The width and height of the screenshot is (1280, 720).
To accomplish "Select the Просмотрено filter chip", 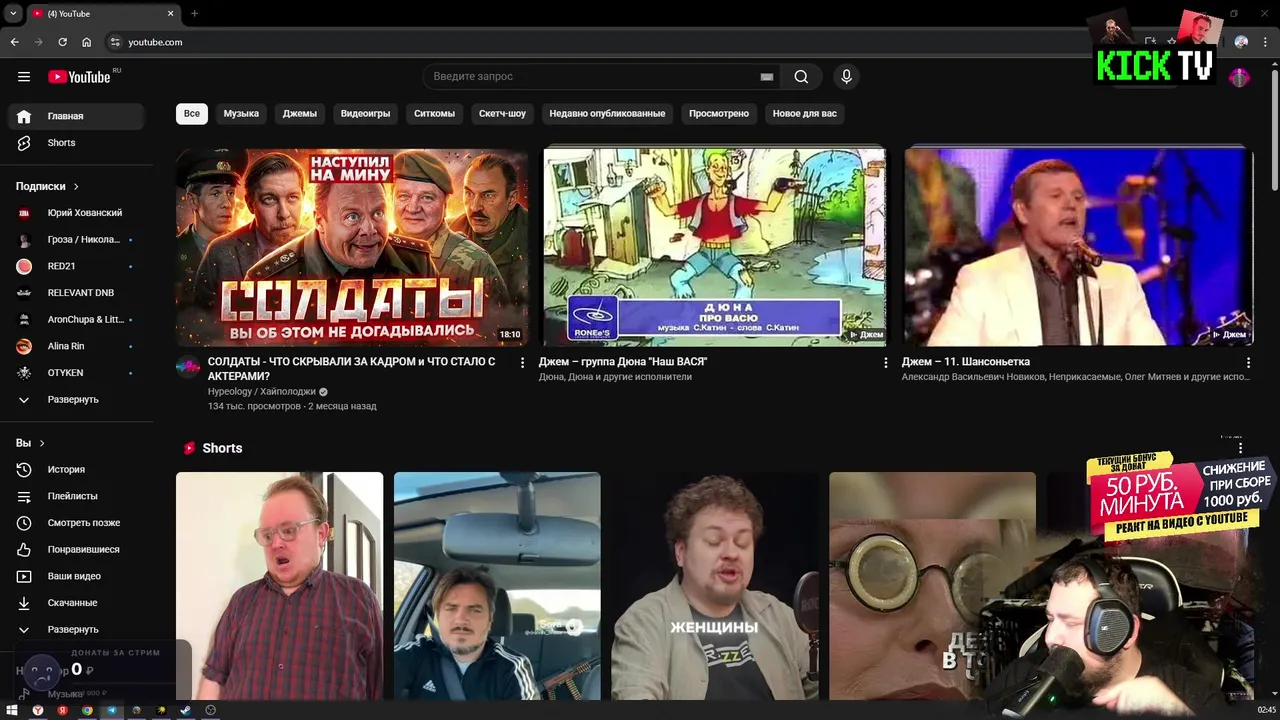I will pos(719,113).
